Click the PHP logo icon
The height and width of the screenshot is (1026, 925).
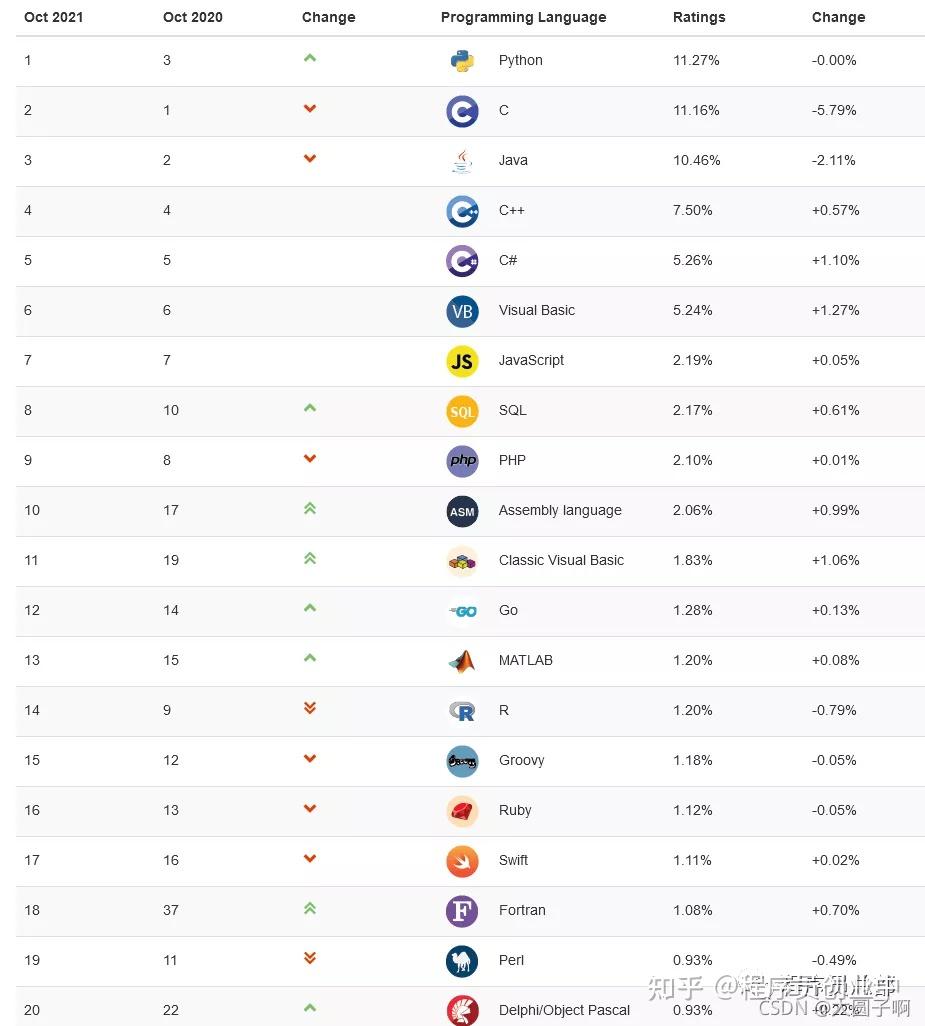[x=462, y=461]
